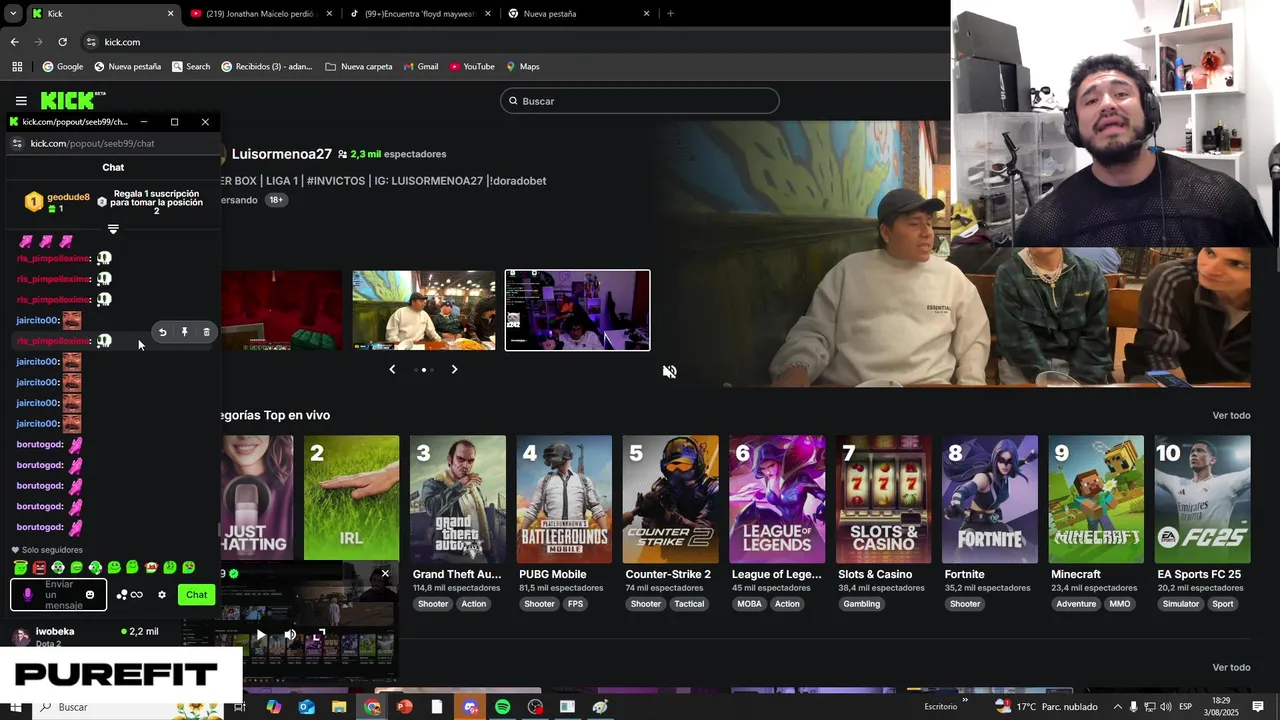The width and height of the screenshot is (1280, 720).
Task: Click the Simulator tag
Action: click(x=1180, y=604)
